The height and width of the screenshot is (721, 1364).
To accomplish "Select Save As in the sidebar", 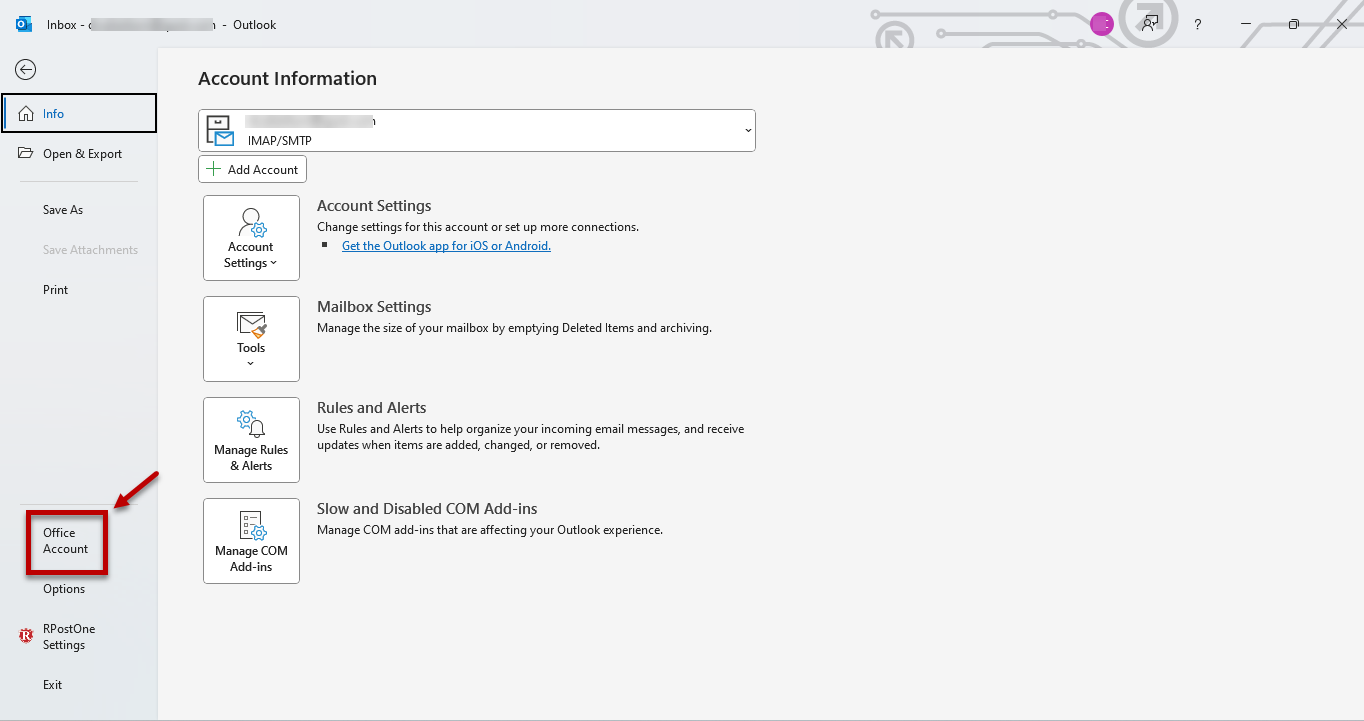I will pos(63,210).
